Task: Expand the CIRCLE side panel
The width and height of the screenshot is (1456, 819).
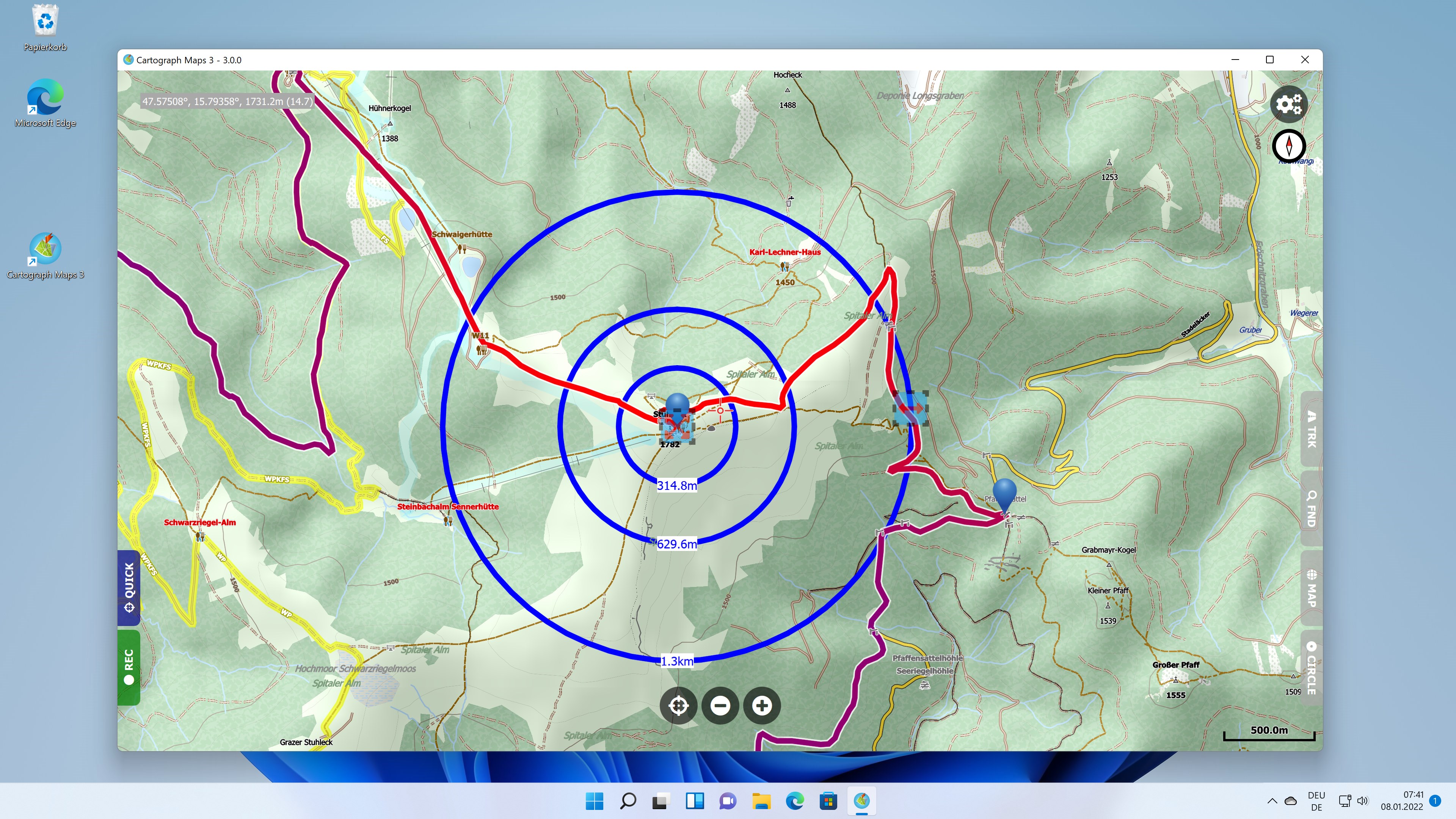Action: [x=1311, y=667]
